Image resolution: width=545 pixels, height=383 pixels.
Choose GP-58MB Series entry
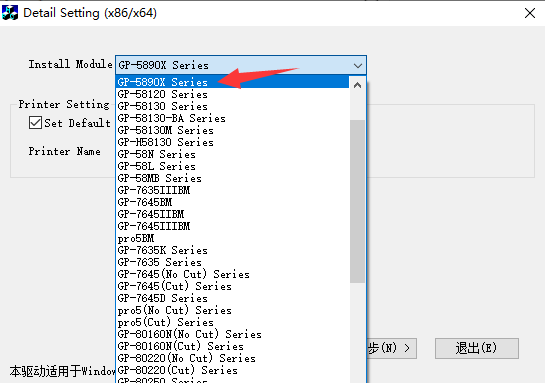[x=233, y=178]
